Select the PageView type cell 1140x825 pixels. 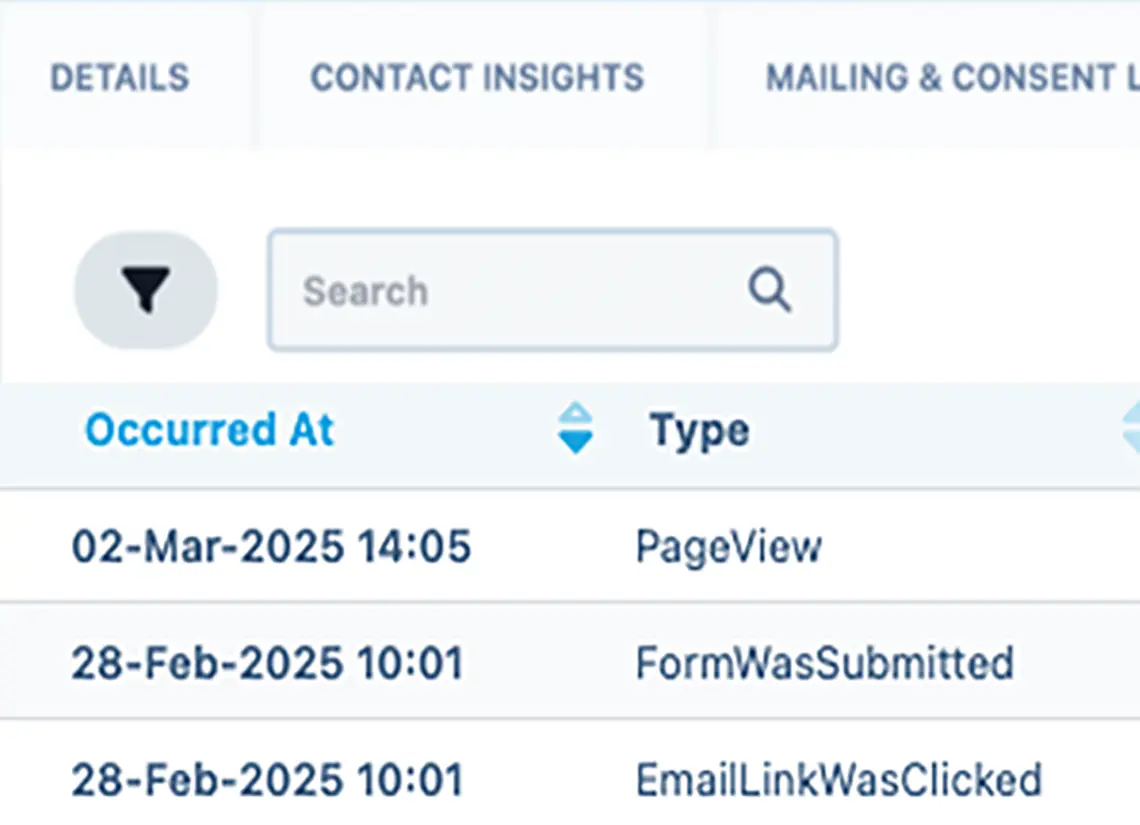click(728, 547)
